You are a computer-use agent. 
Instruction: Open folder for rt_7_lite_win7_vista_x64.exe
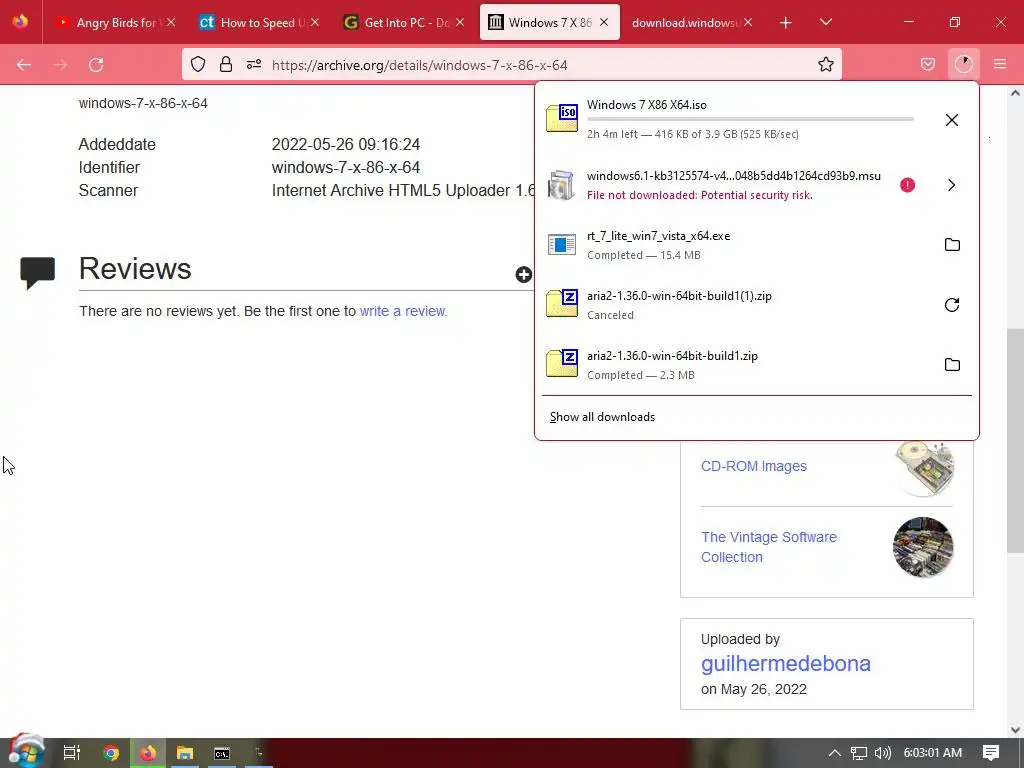(952, 245)
